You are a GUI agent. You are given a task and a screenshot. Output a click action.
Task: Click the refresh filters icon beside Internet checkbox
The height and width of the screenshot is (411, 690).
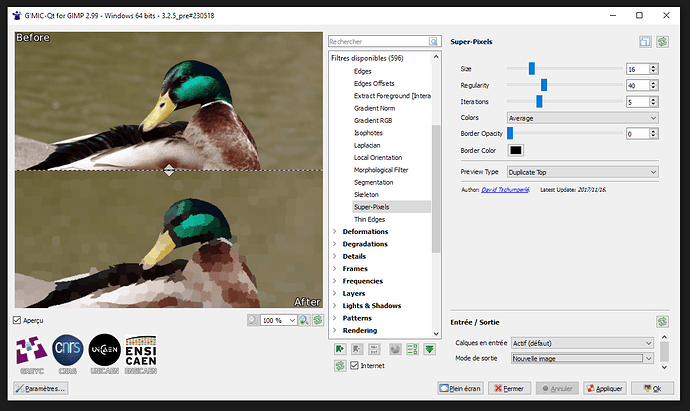click(x=340, y=366)
